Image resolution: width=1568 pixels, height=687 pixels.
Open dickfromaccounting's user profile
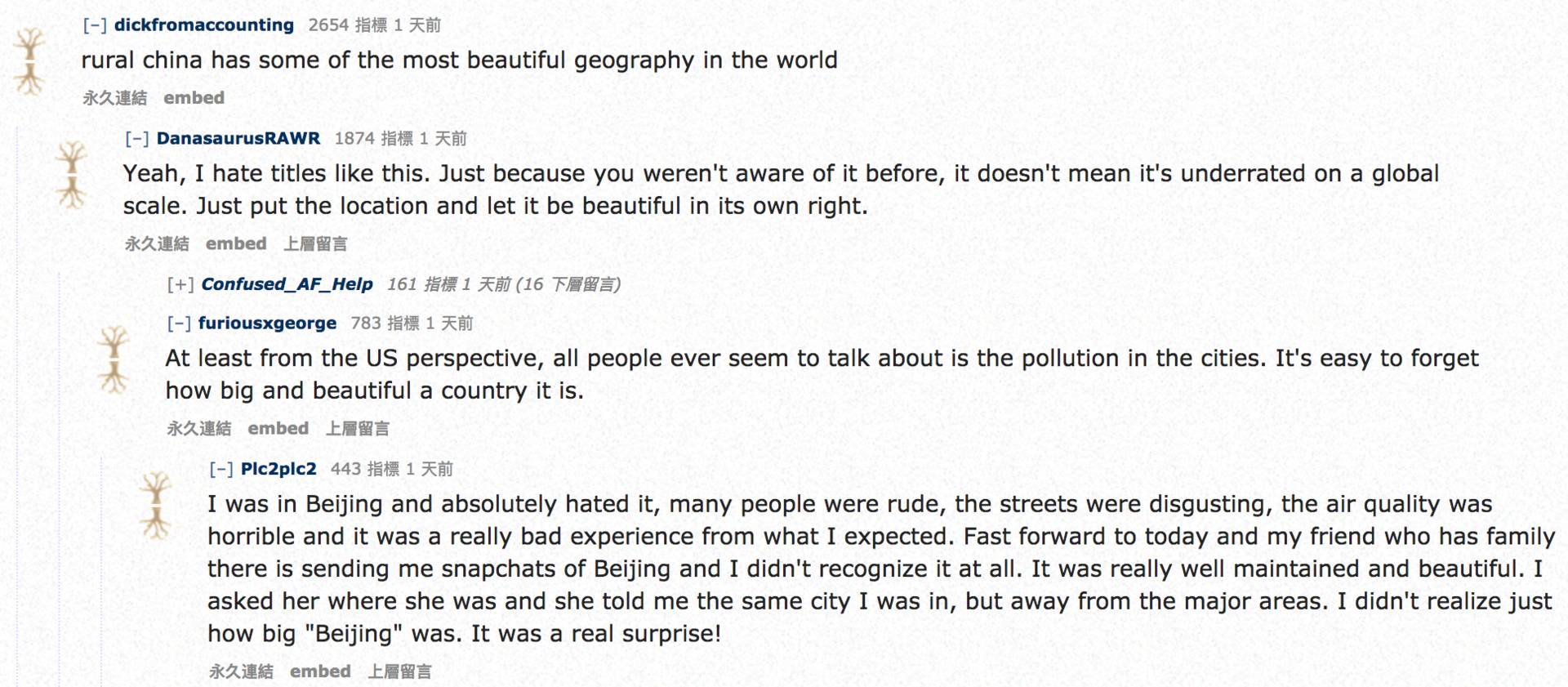[x=204, y=25]
